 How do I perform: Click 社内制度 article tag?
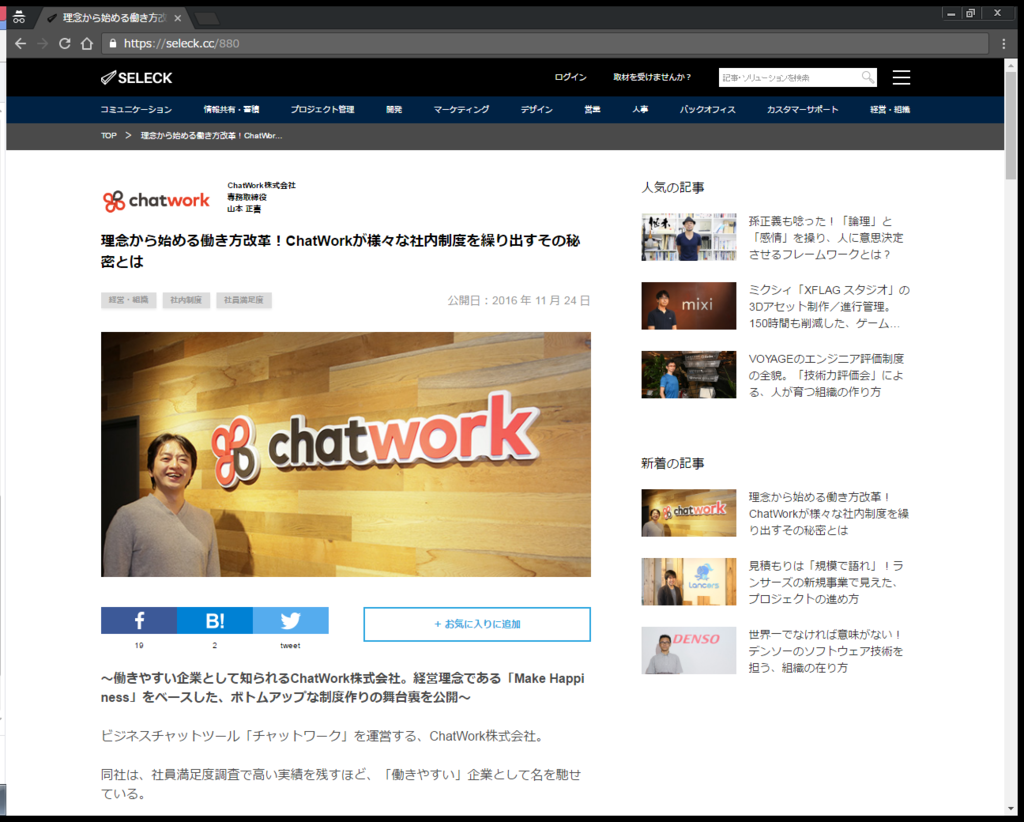[x=186, y=300]
